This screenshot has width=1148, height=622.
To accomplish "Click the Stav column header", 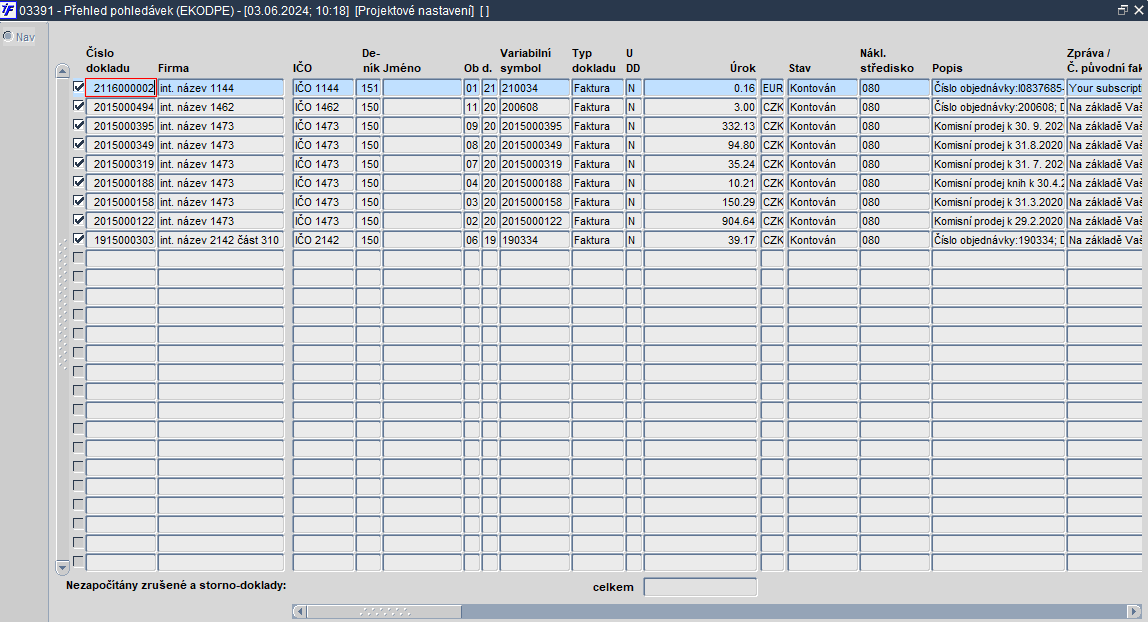I will (800, 68).
